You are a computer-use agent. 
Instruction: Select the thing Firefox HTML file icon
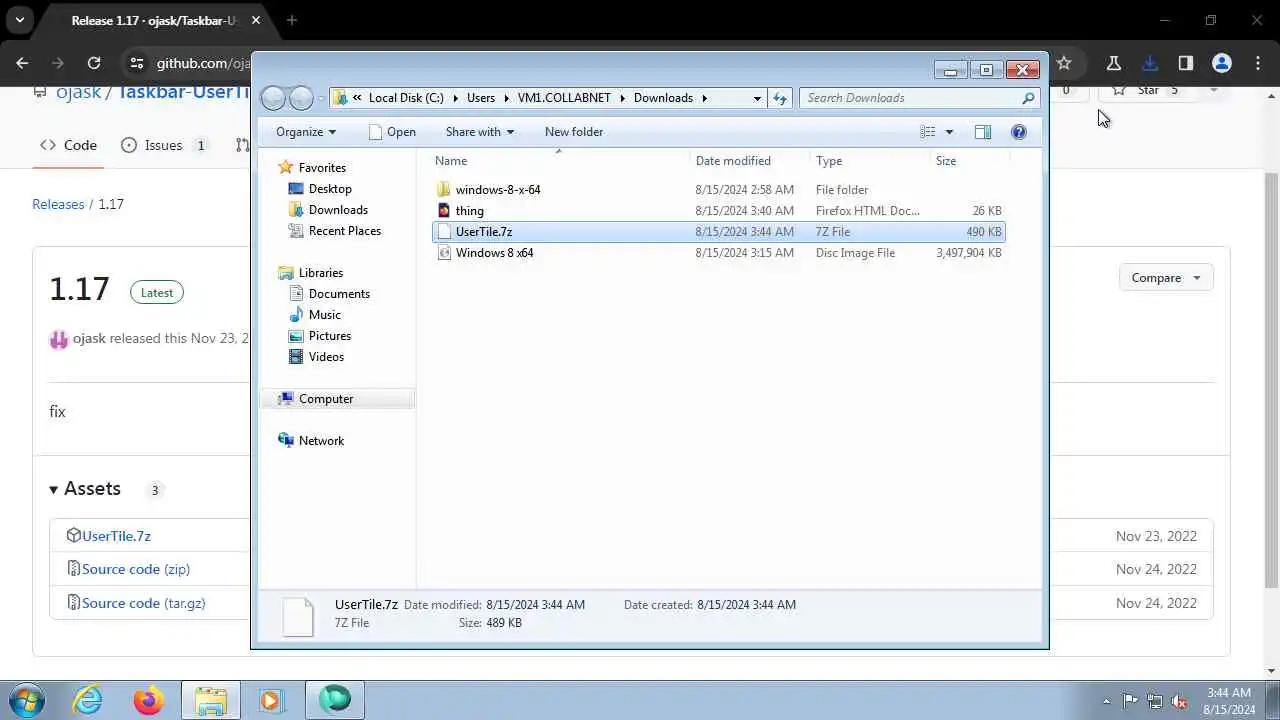coord(444,211)
